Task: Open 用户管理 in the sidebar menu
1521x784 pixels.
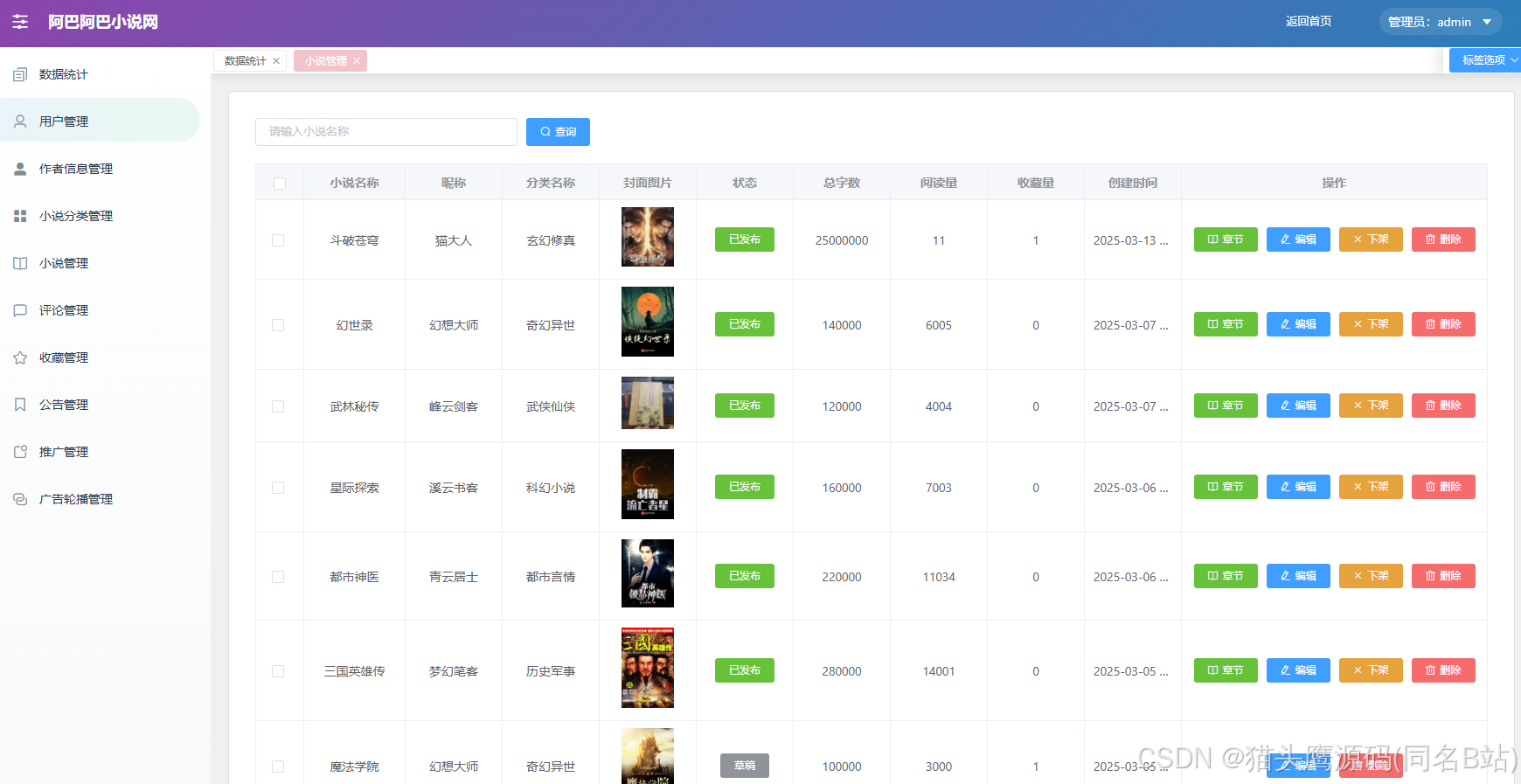Action: (100, 120)
